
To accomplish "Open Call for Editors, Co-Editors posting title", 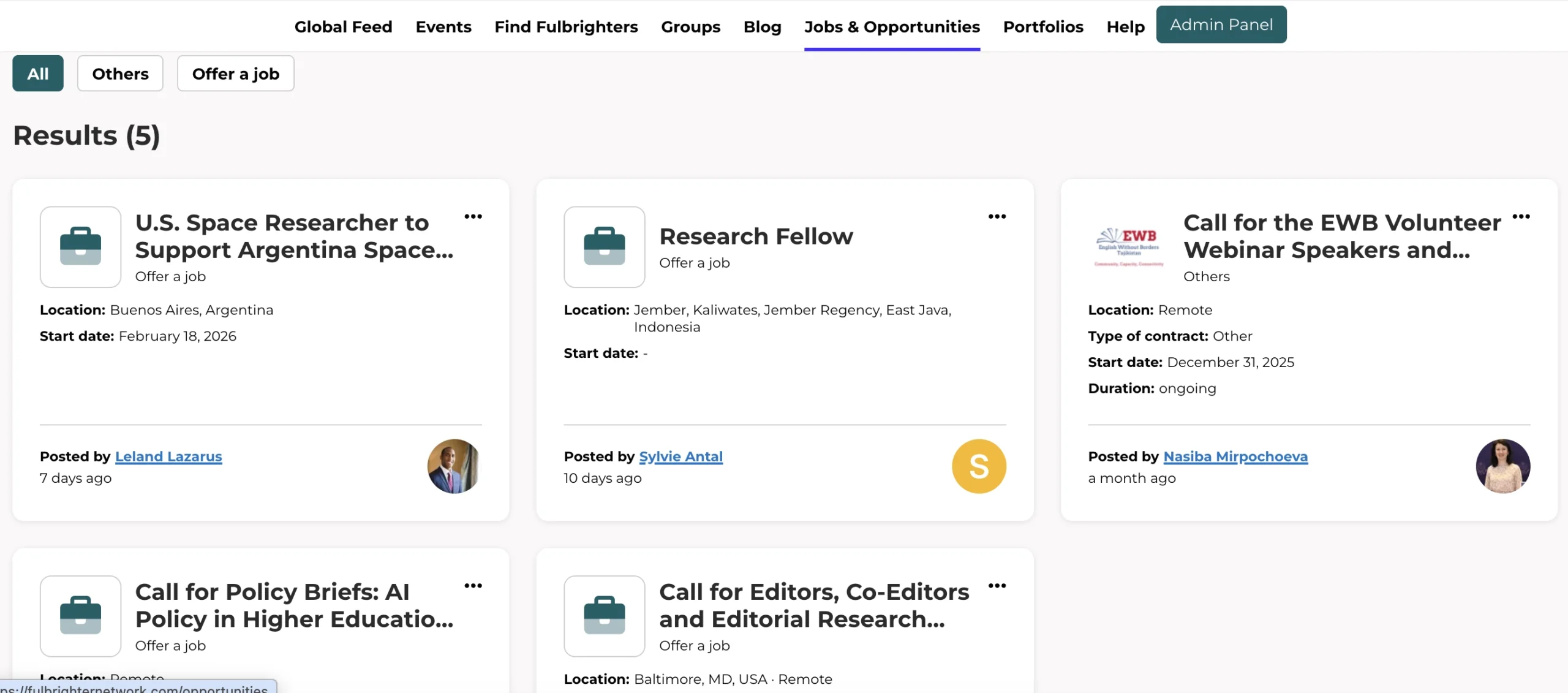I will [813, 605].
